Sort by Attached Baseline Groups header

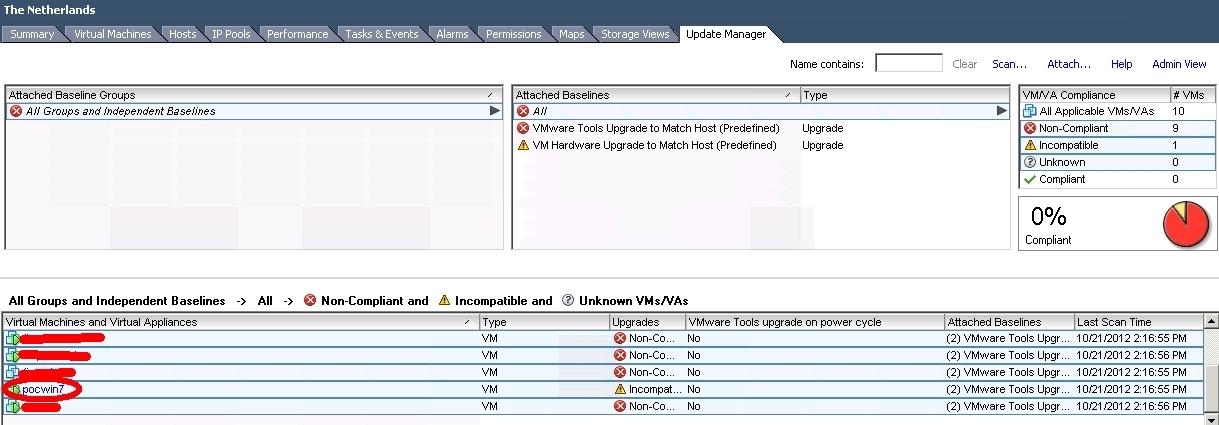coord(254,95)
